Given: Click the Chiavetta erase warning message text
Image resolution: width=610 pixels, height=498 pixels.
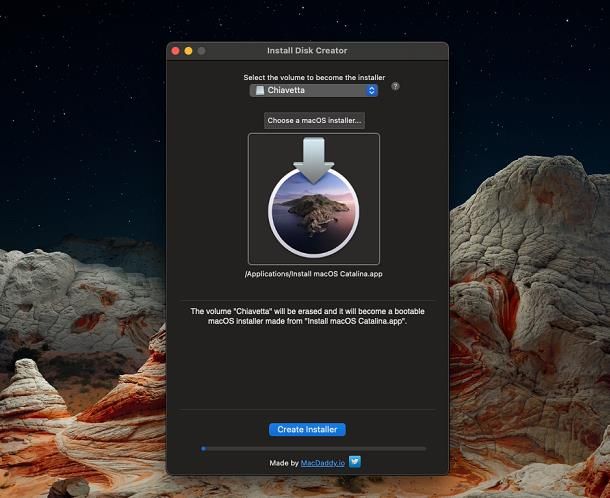Looking at the screenshot, I should [307, 316].
